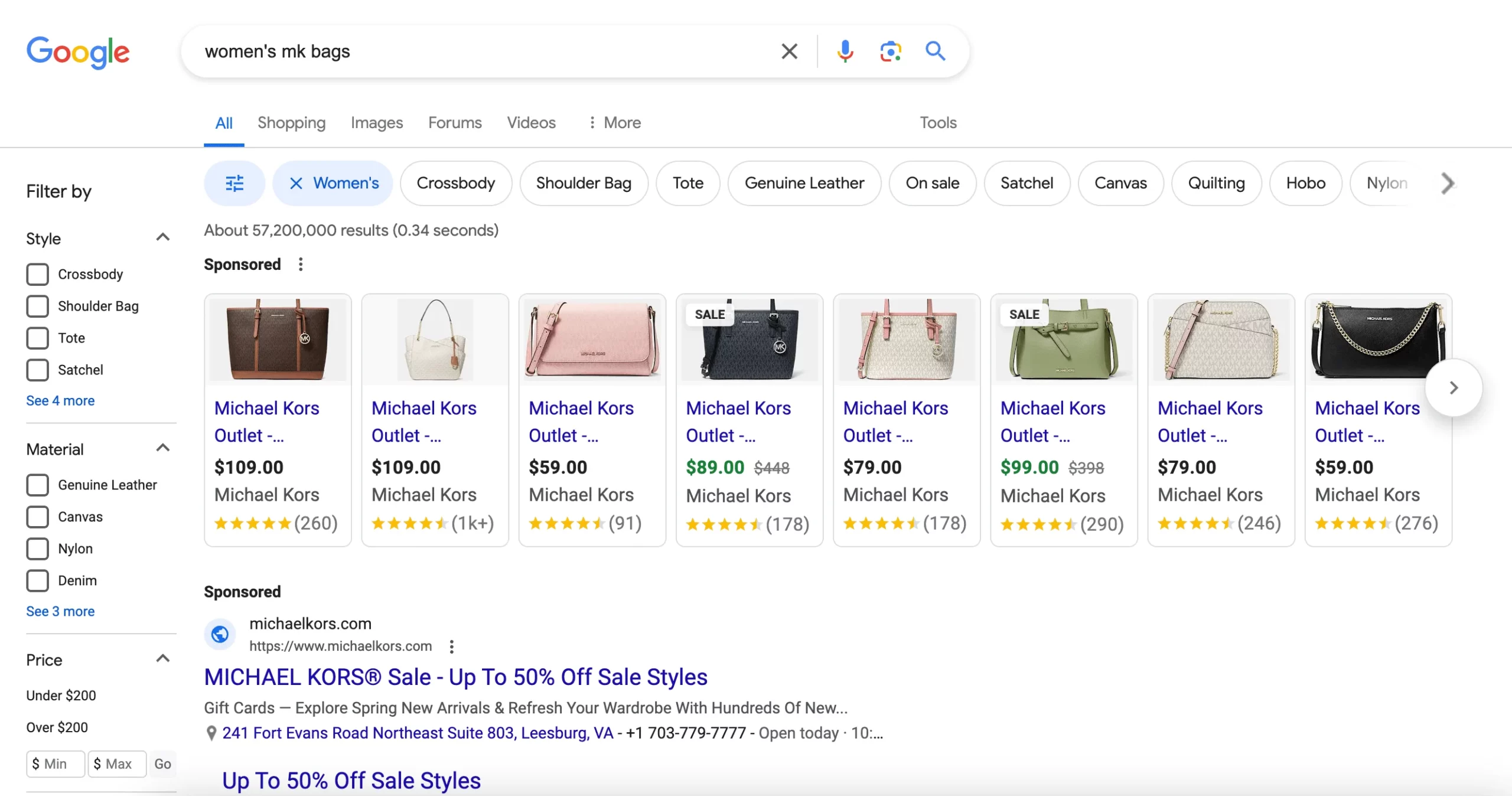This screenshot has width=1512, height=796.
Task: Apply the Canvas filter chip
Action: tap(1121, 183)
